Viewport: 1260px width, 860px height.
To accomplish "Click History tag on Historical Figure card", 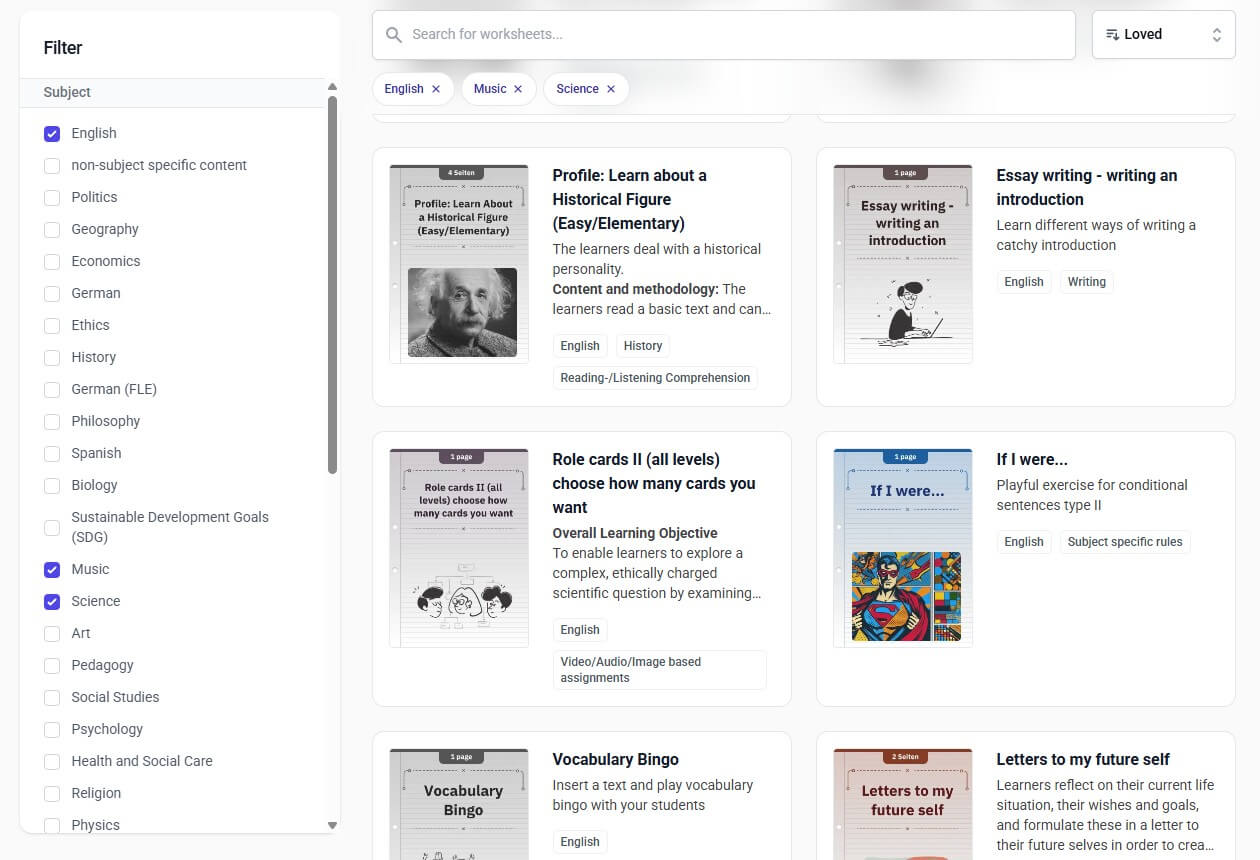I will click(x=643, y=346).
